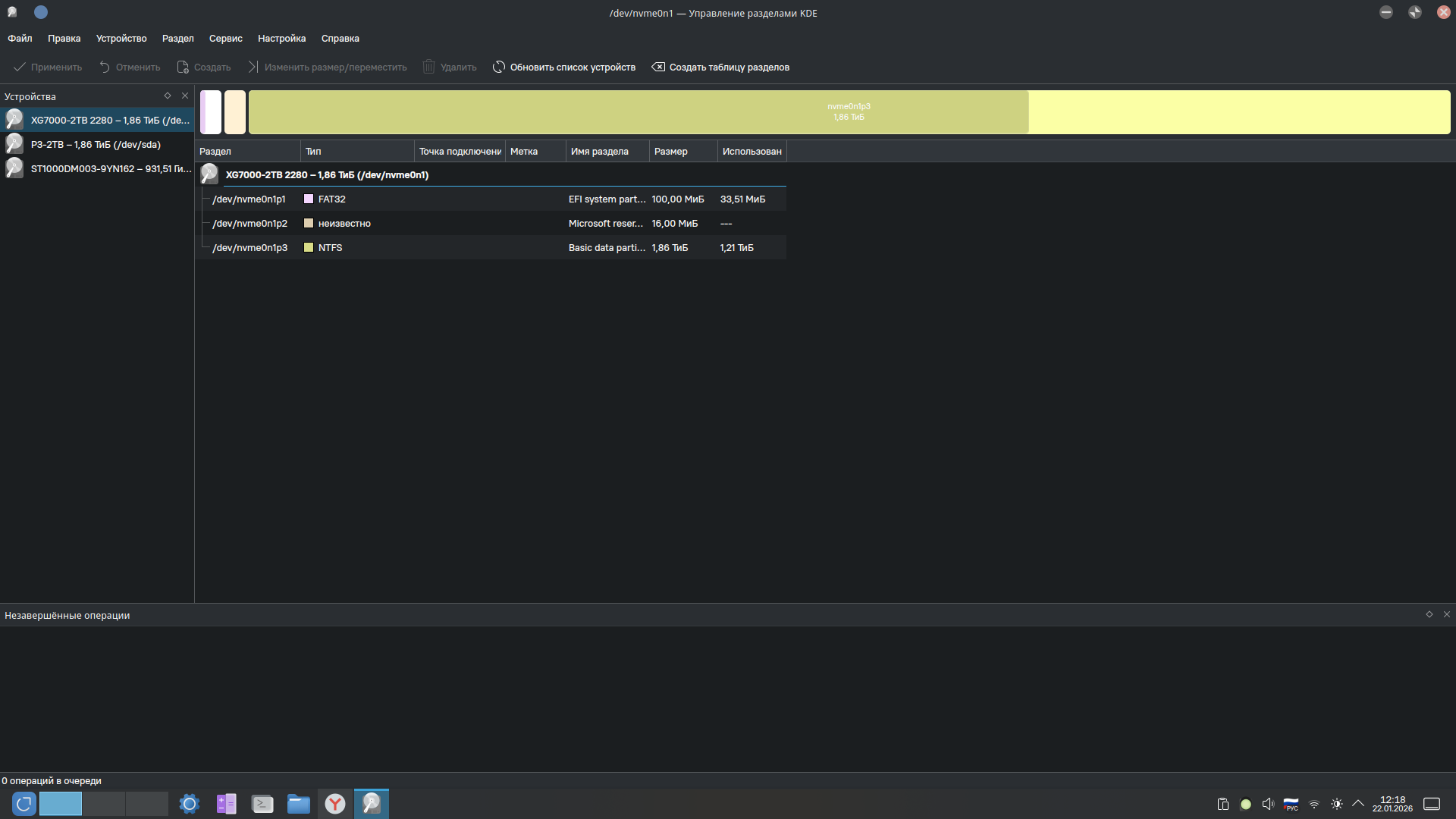Open the terminal from the taskbar
This screenshot has height=819, width=1456.
click(262, 804)
